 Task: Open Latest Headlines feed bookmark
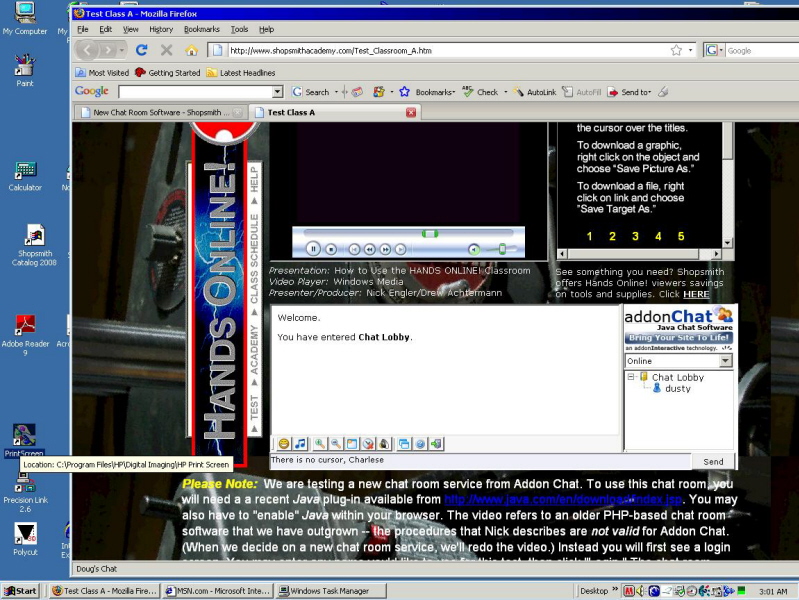pyautogui.click(x=241, y=72)
